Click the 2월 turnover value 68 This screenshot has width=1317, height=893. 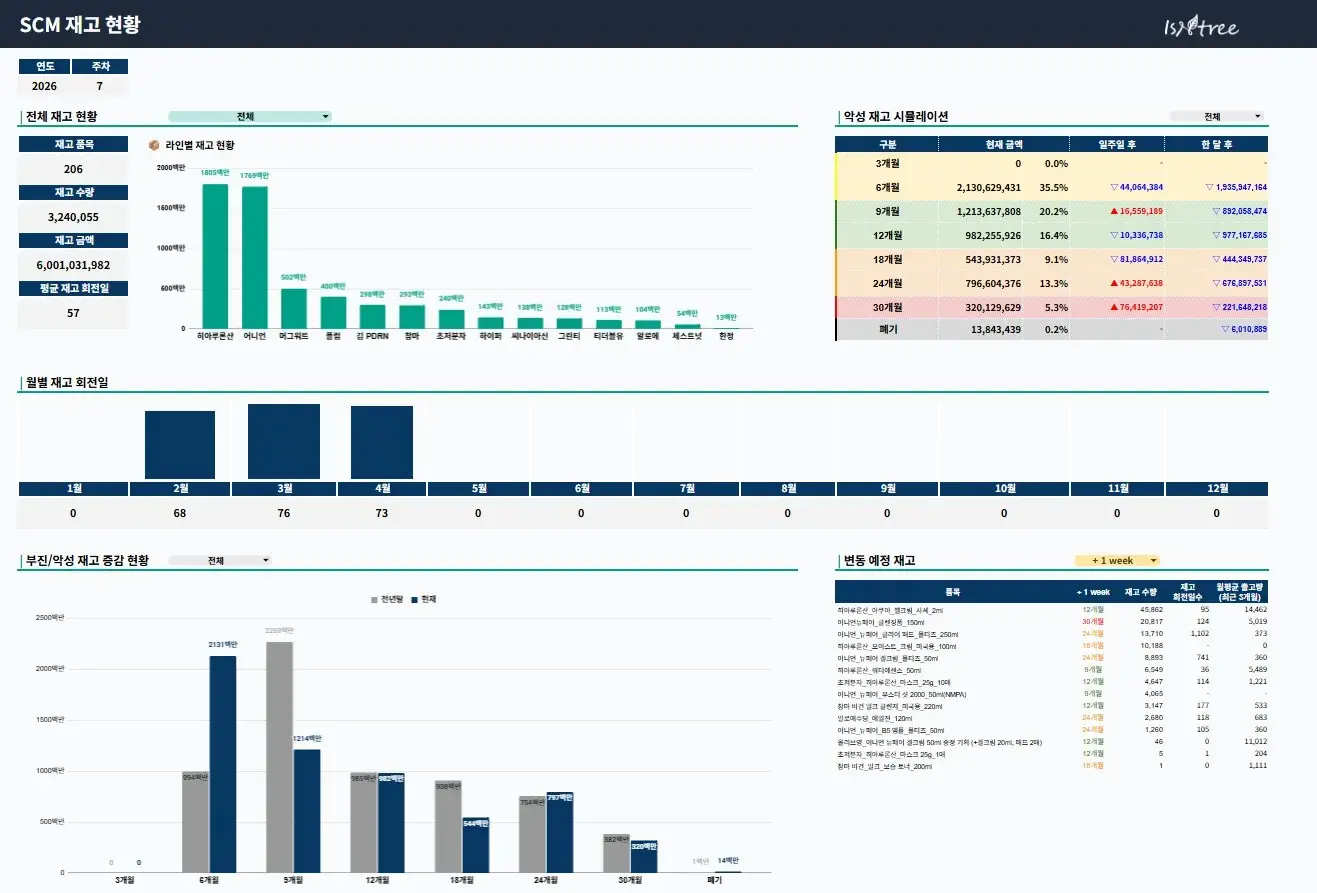pyautogui.click(x=180, y=513)
